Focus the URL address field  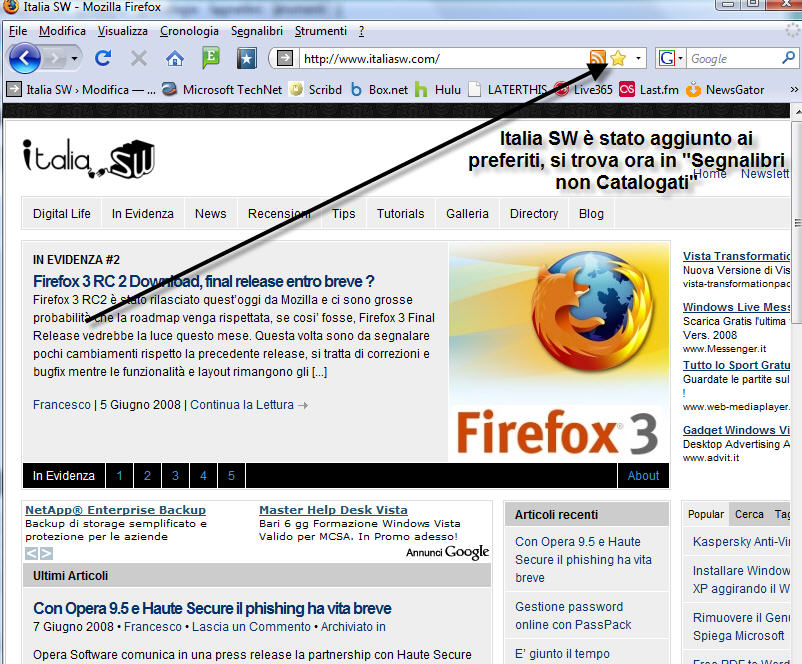pyautogui.click(x=442, y=59)
